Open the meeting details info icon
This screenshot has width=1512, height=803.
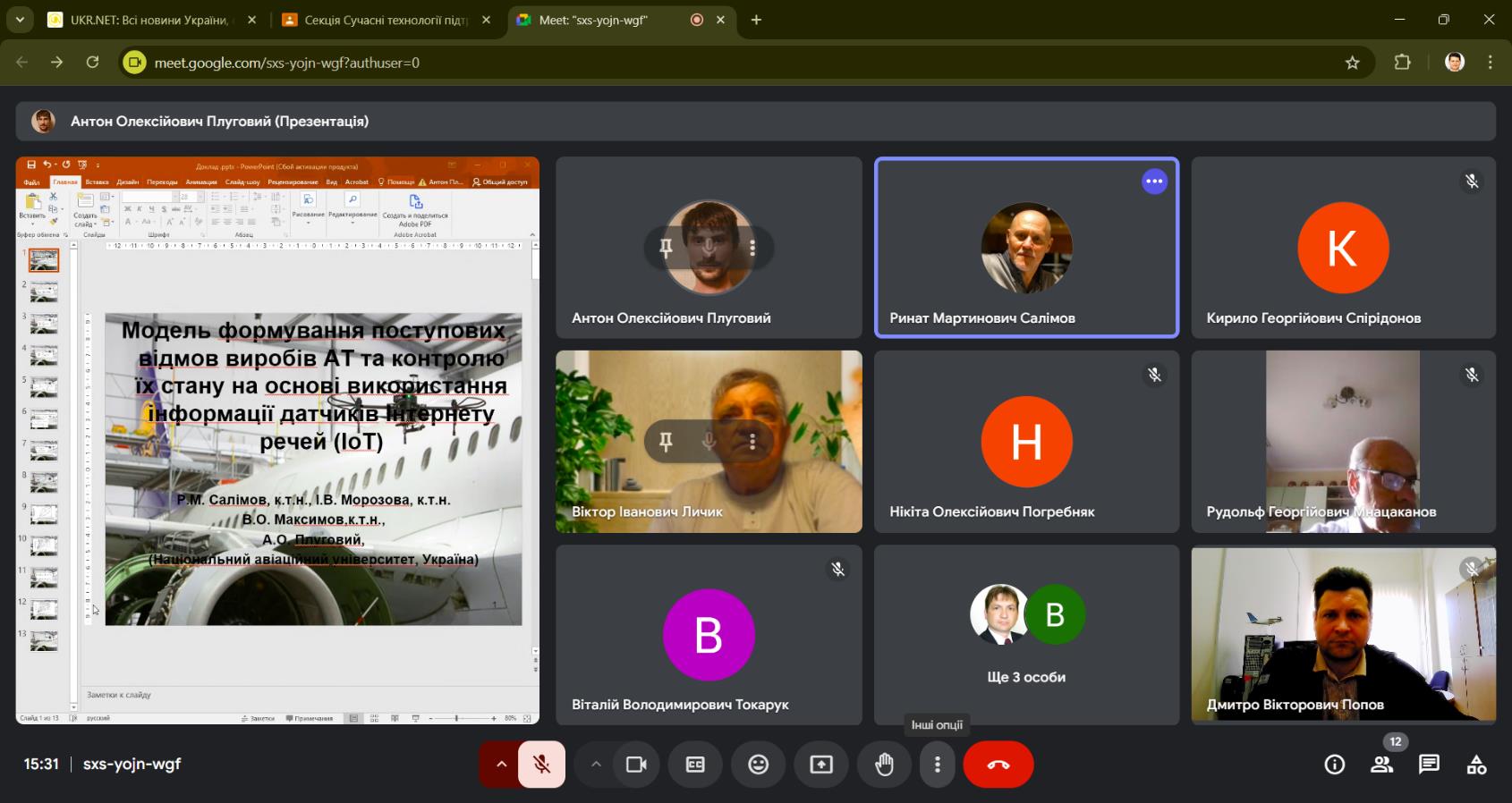click(x=1334, y=765)
